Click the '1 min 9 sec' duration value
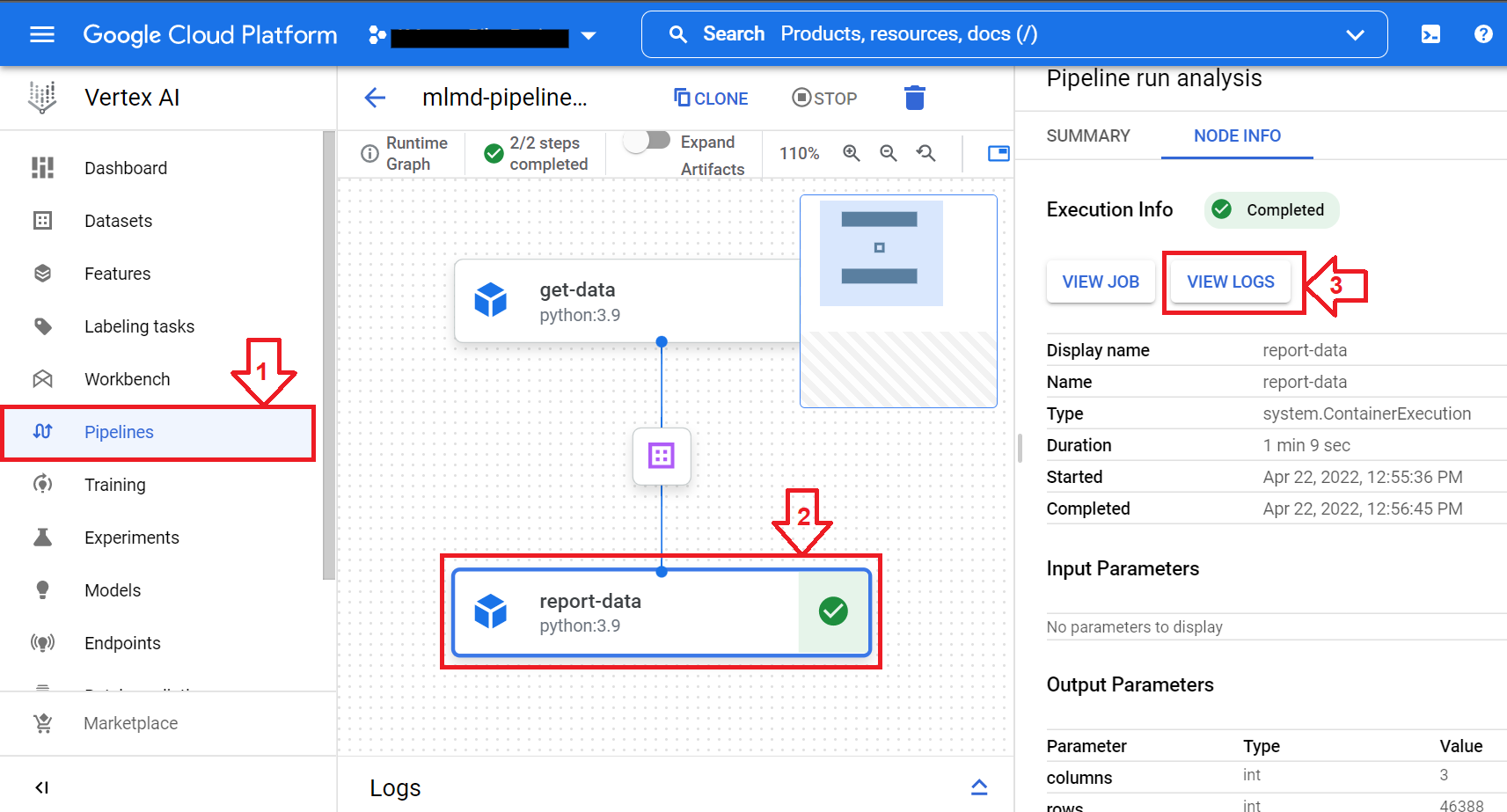1507x812 pixels. pos(1306,445)
